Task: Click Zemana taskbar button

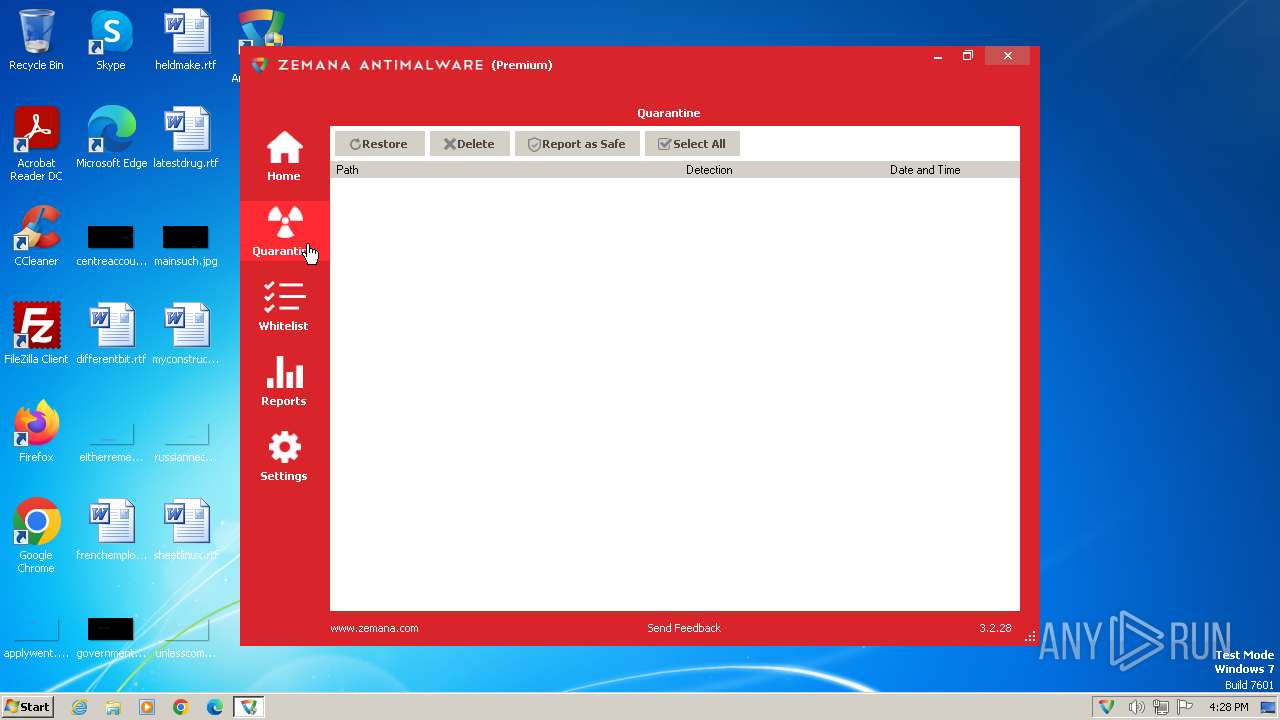Action: 249,707
